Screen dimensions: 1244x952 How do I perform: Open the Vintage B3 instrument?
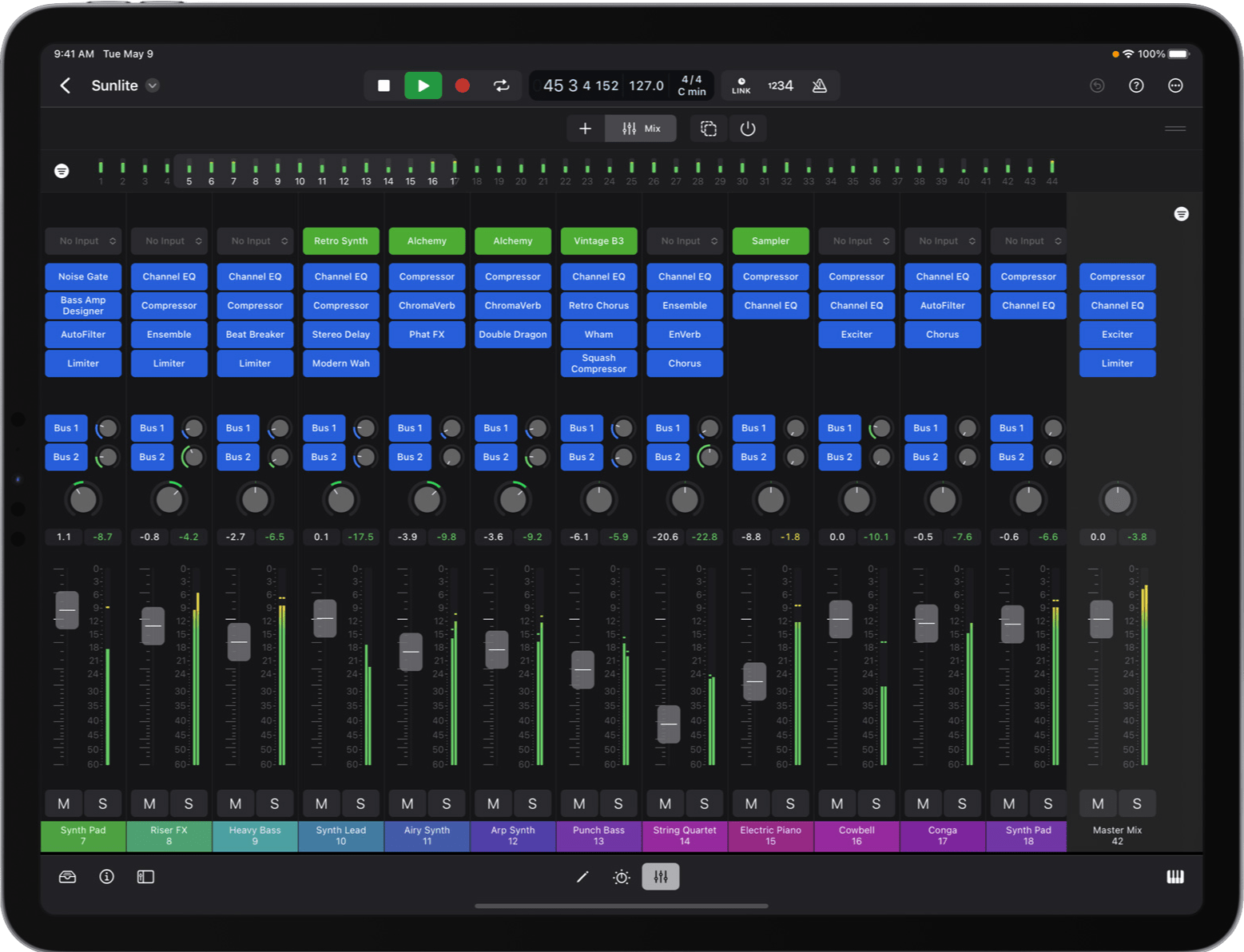coord(599,241)
